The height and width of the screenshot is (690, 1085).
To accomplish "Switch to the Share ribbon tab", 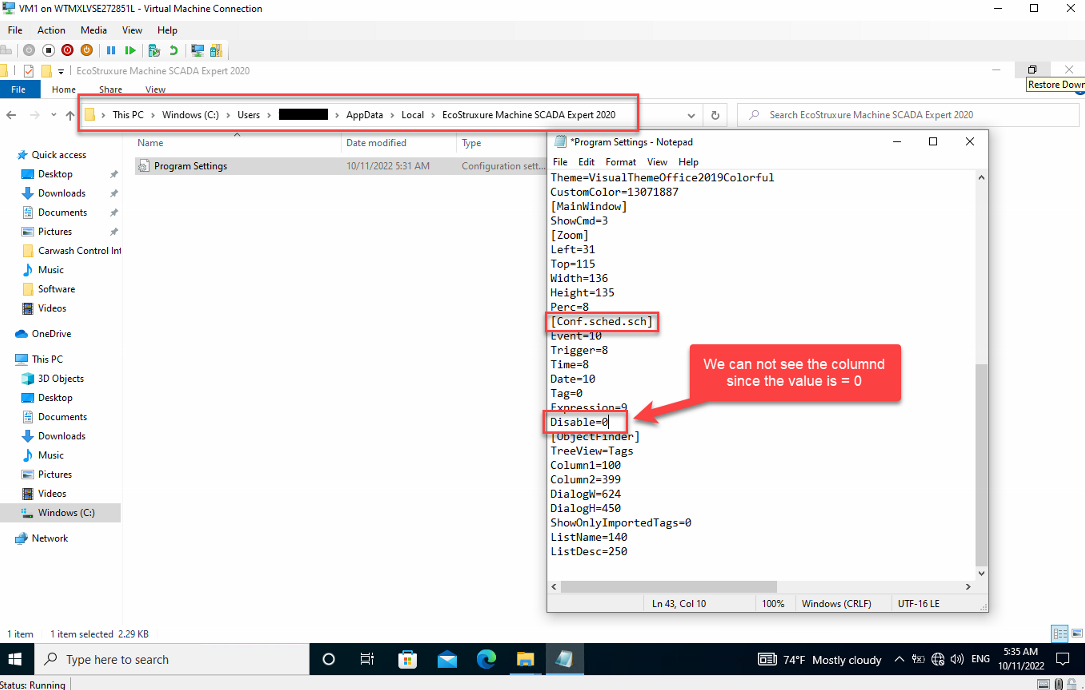I will [x=110, y=89].
